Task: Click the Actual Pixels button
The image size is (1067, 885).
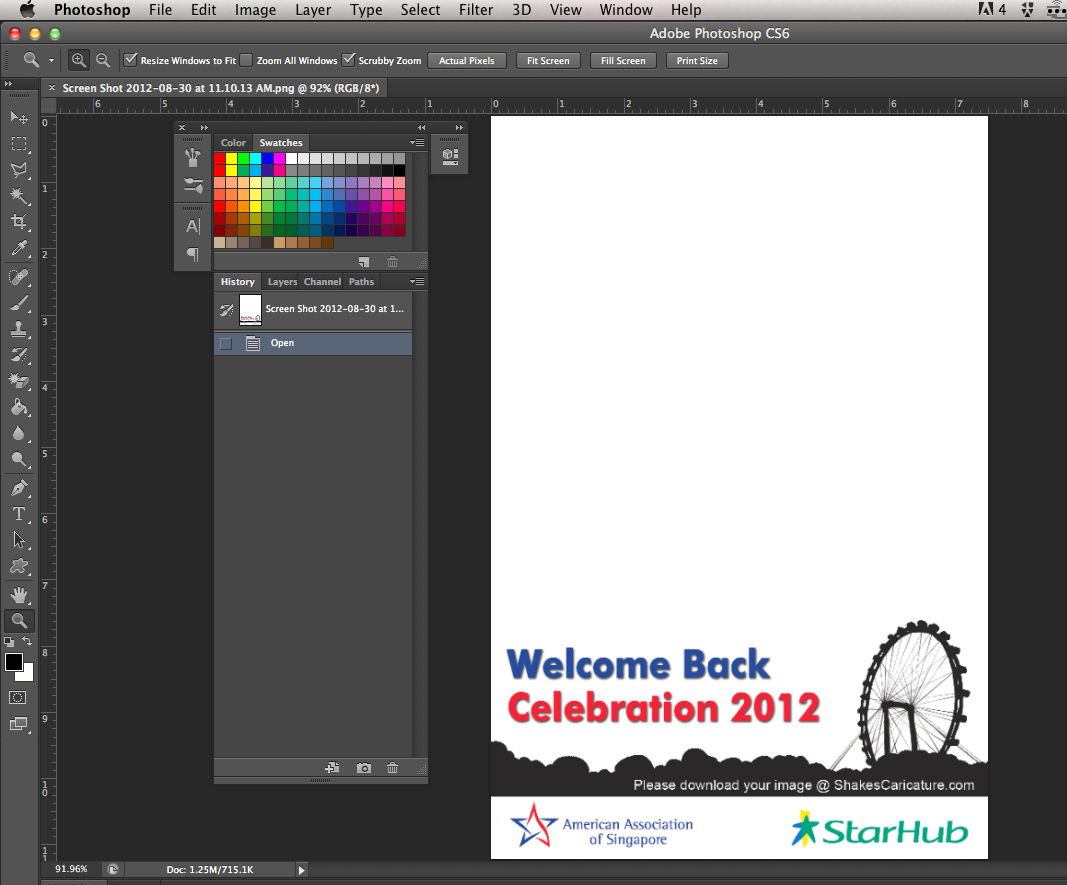Action: (x=467, y=61)
